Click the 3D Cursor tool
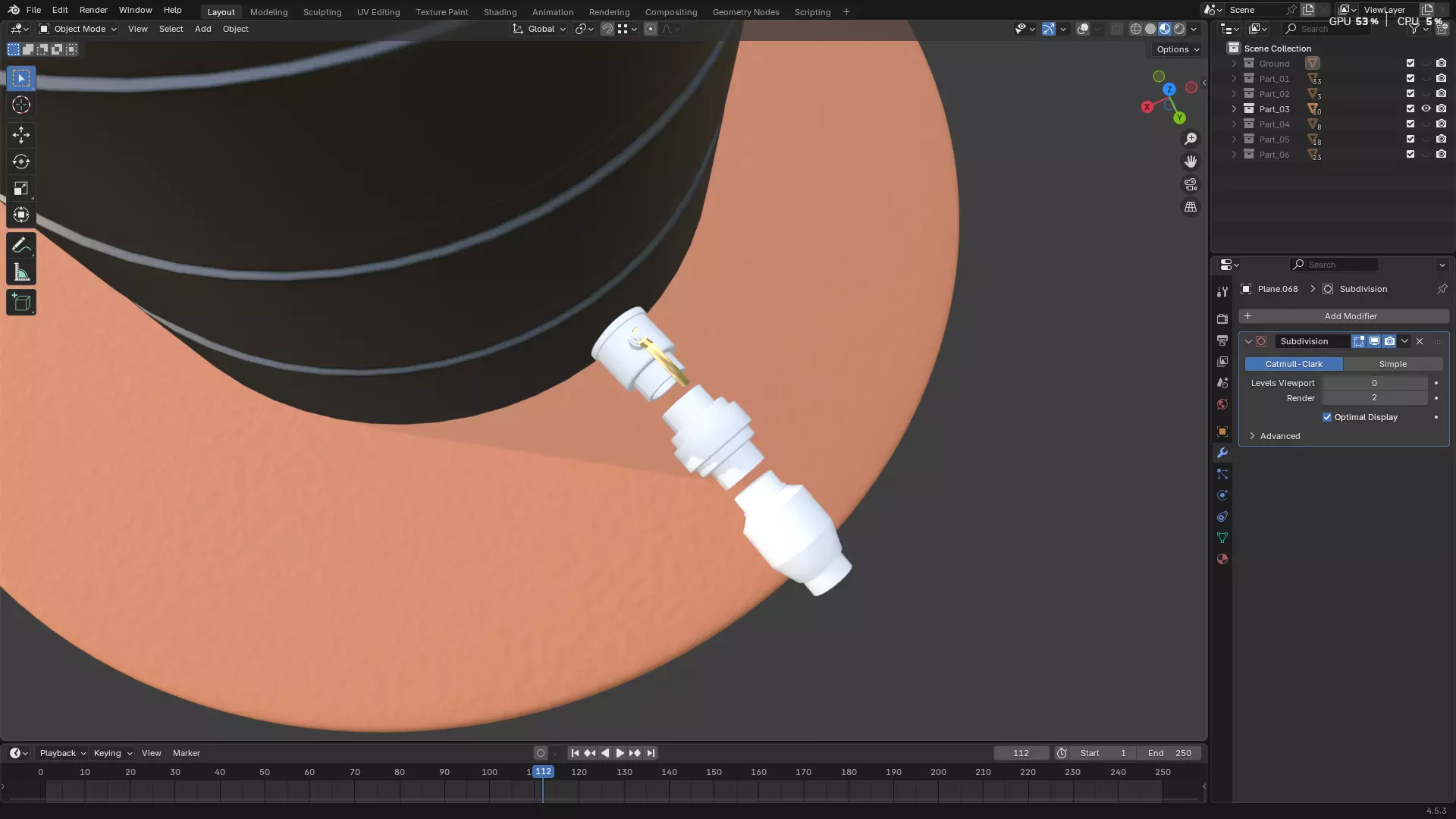The image size is (1456, 819). tap(21, 105)
